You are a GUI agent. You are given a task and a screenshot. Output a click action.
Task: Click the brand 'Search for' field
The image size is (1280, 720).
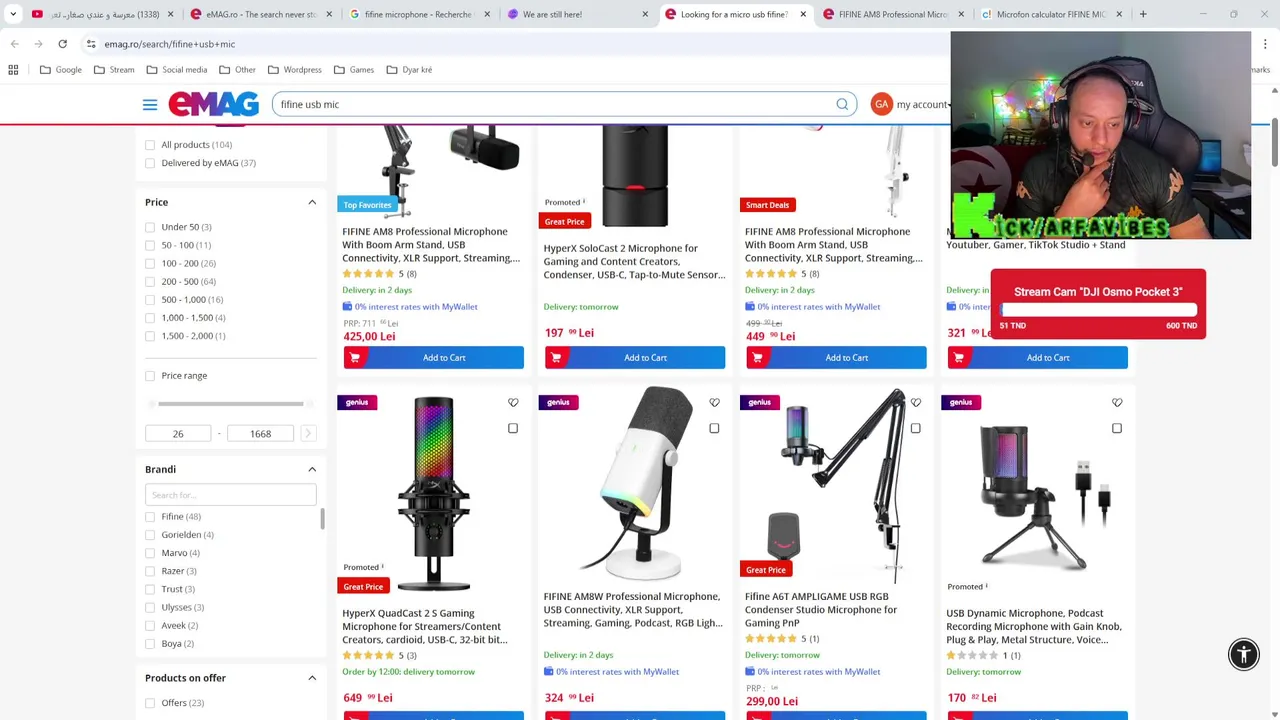(x=230, y=494)
